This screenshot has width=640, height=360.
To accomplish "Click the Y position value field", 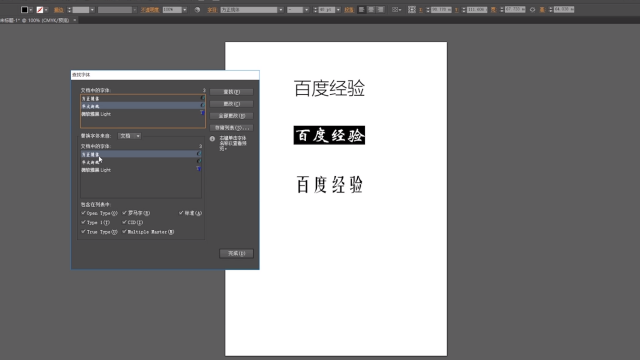I will point(477,9).
